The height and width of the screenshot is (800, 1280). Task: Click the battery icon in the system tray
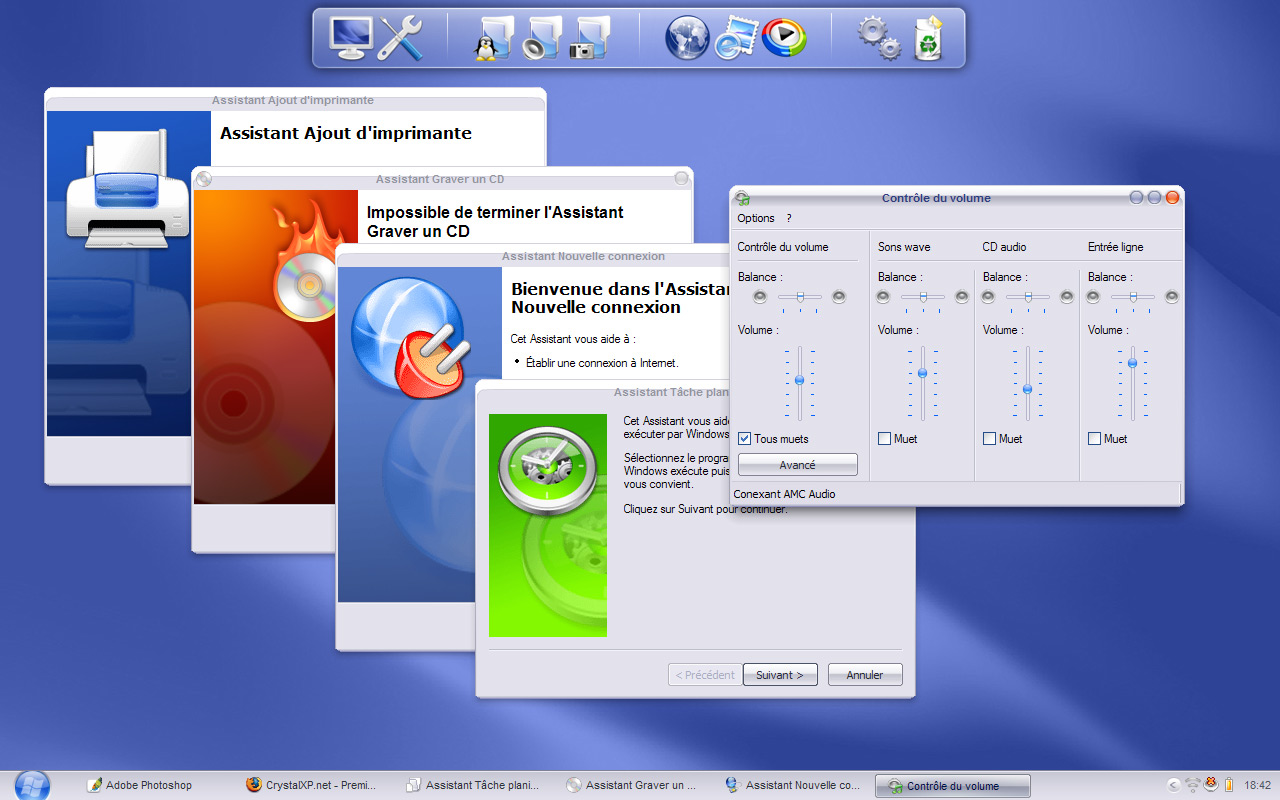tap(1228, 785)
